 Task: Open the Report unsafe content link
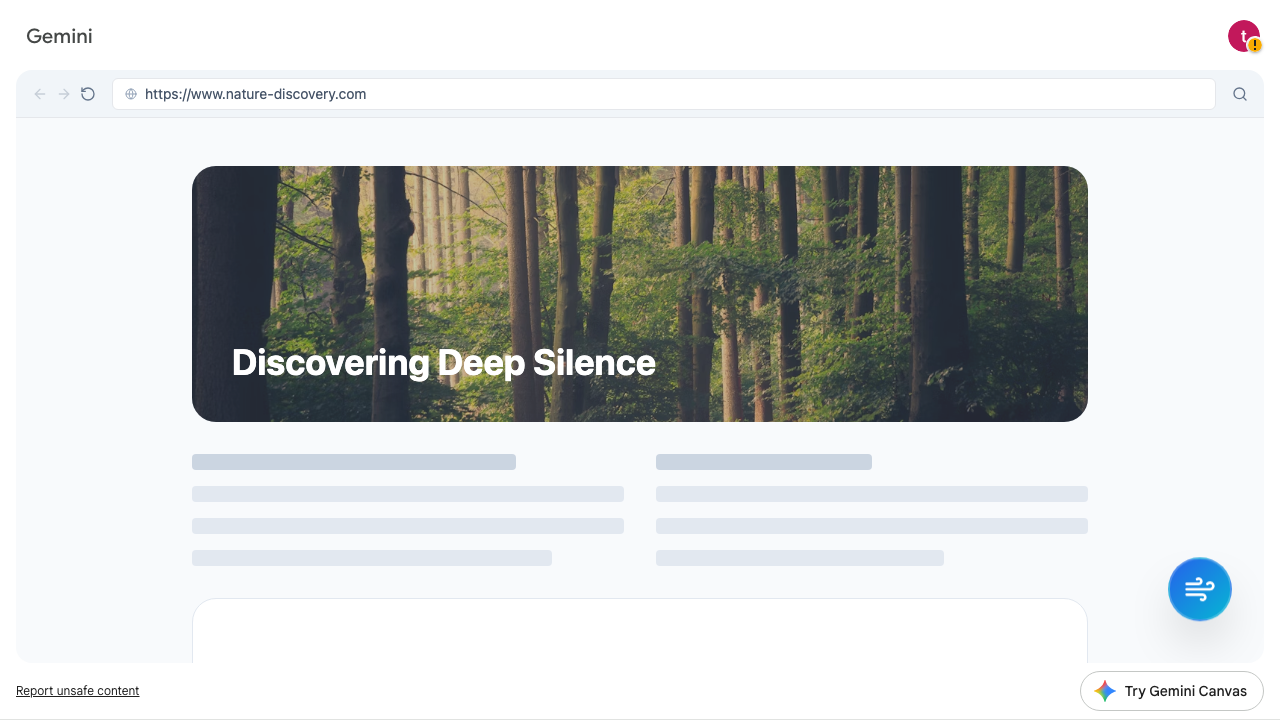(x=77, y=691)
